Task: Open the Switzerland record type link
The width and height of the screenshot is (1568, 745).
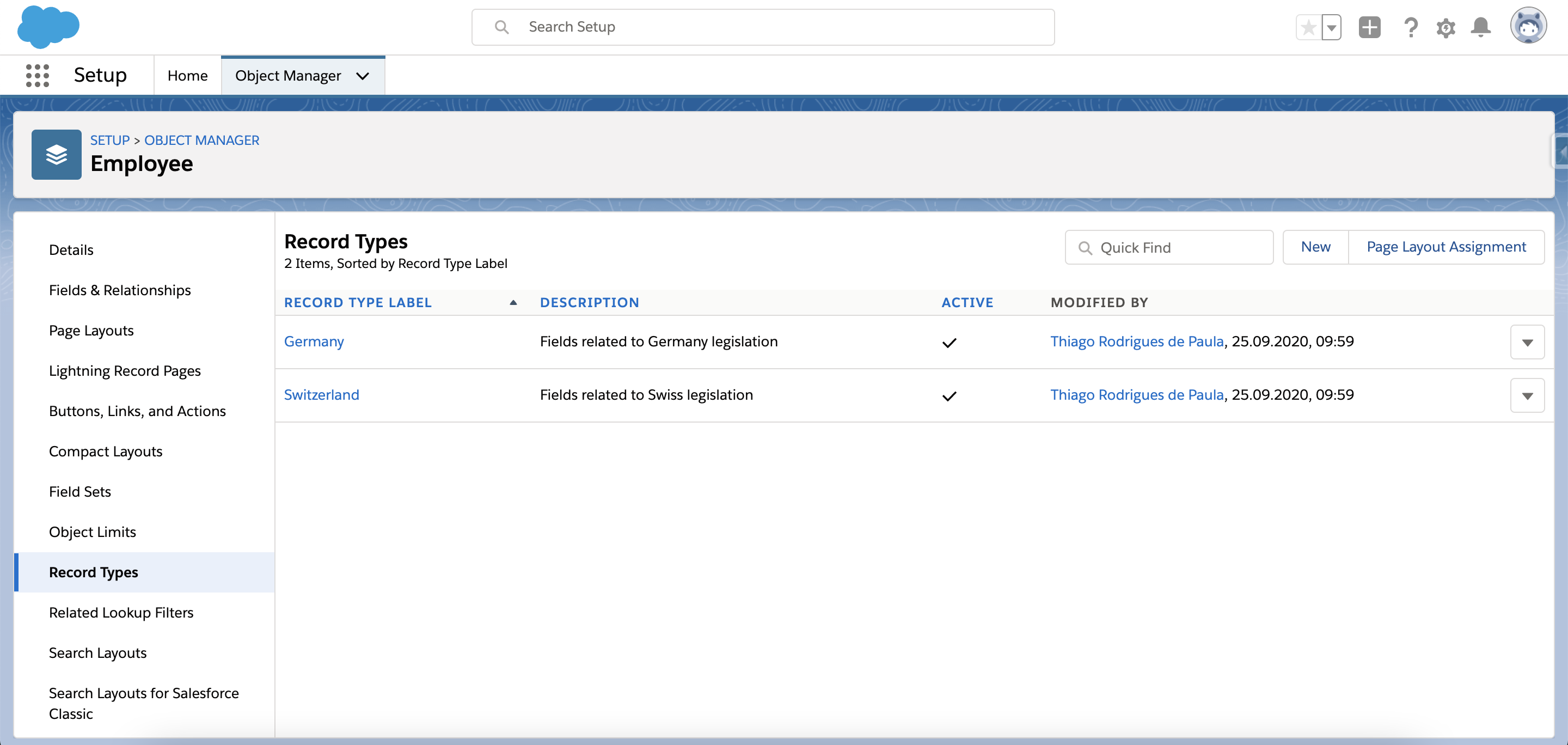Action: 321,395
